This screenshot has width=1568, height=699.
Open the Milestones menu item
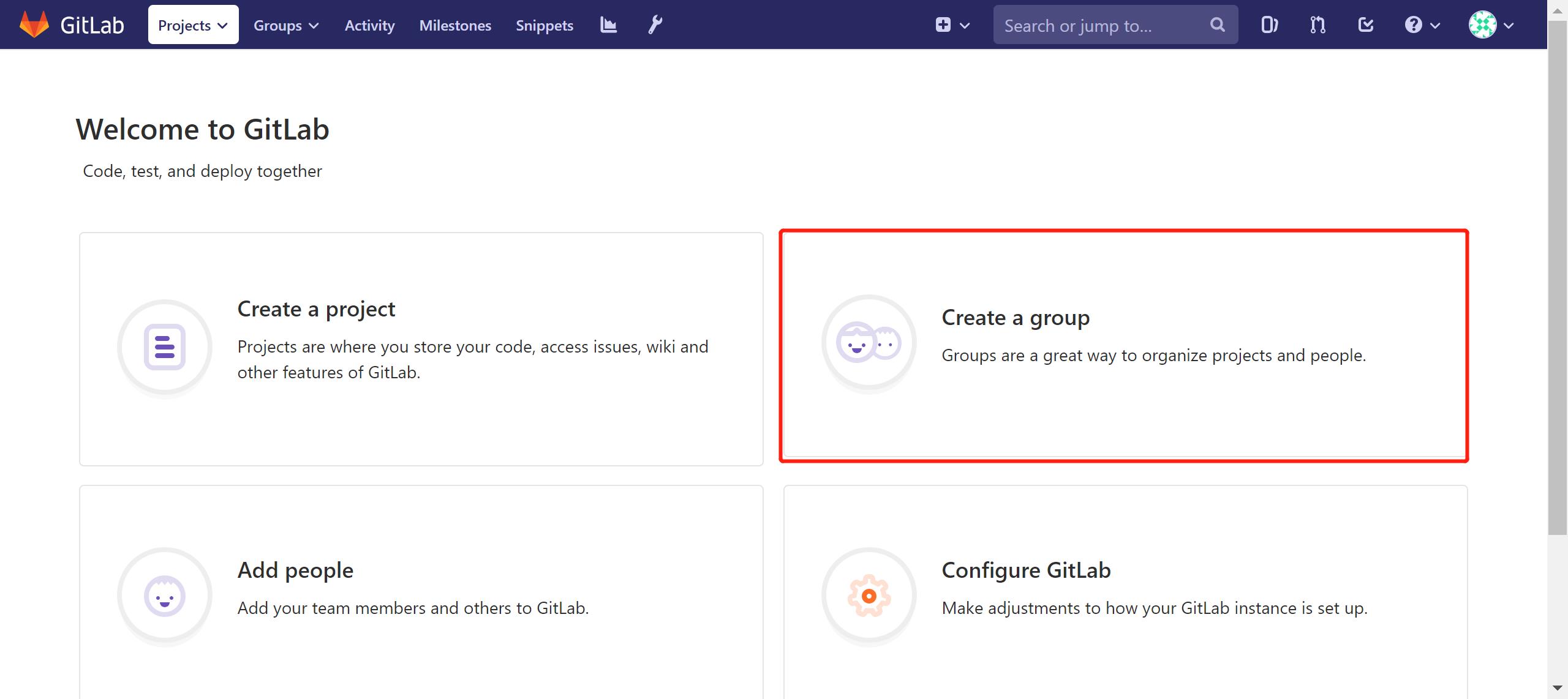click(455, 25)
